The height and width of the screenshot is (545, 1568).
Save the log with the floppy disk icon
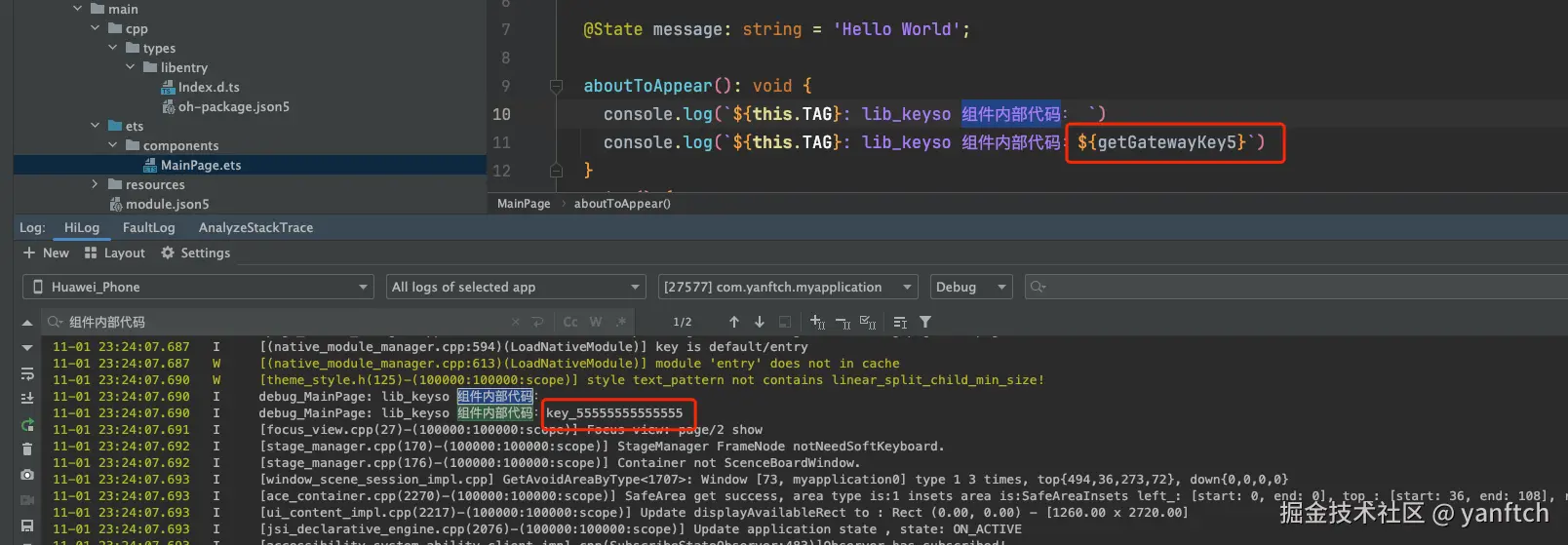[27, 526]
